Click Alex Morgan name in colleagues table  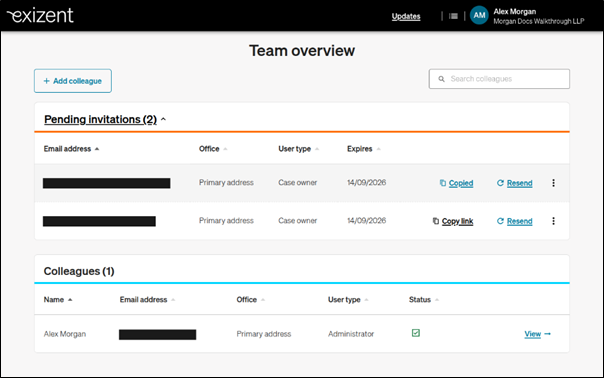65,334
